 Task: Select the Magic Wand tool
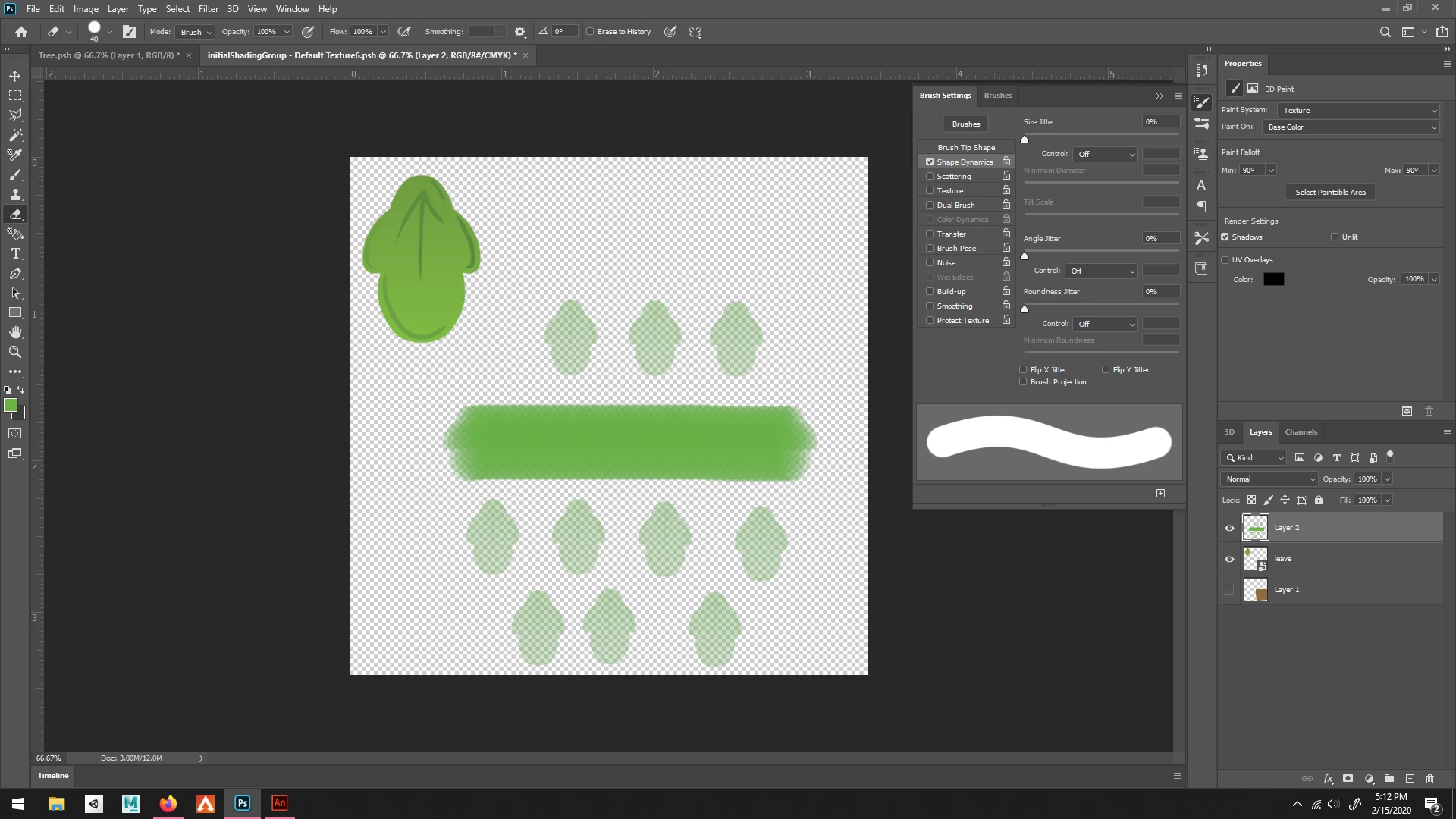click(x=15, y=135)
